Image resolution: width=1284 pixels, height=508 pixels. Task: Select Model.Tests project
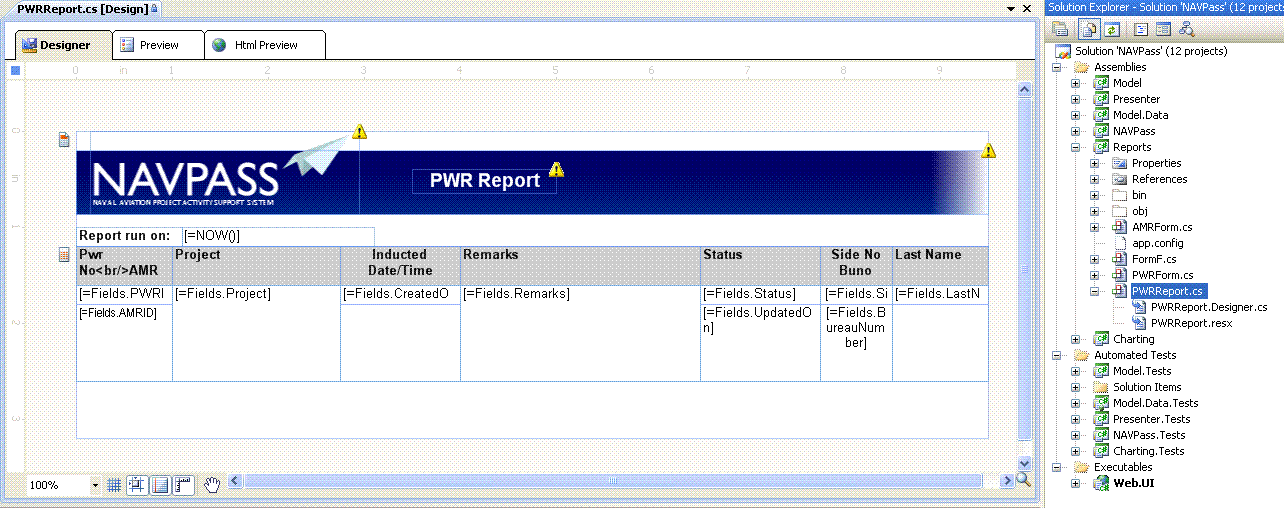tap(1142, 371)
